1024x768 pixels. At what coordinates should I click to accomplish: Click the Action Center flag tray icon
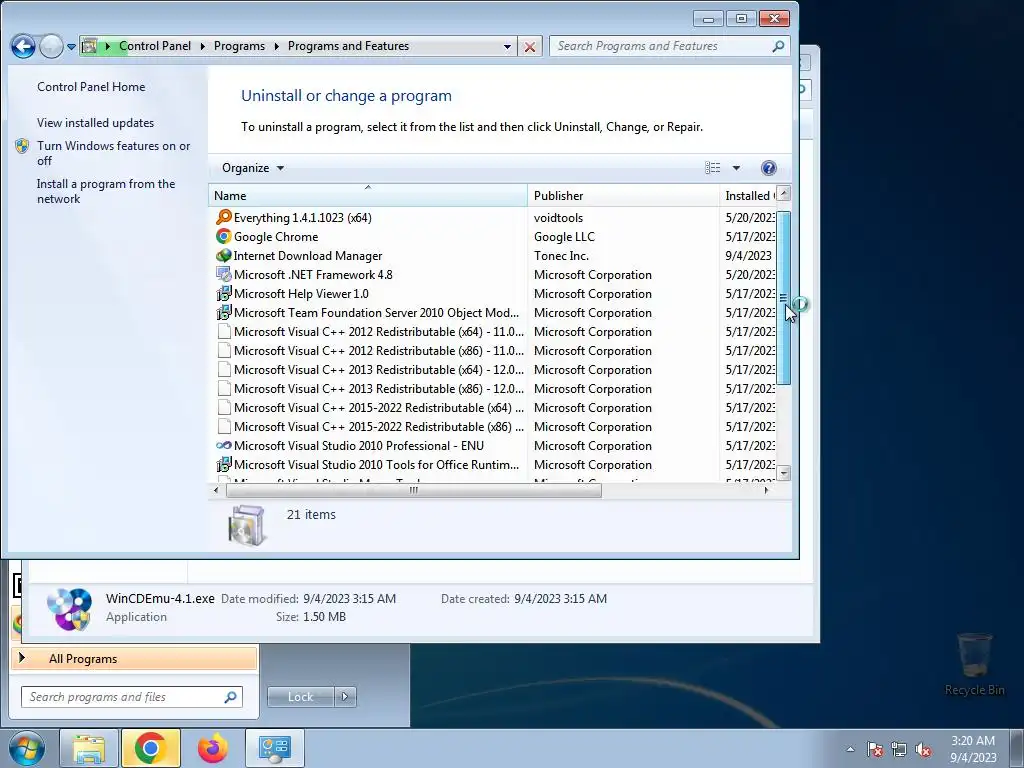point(875,749)
